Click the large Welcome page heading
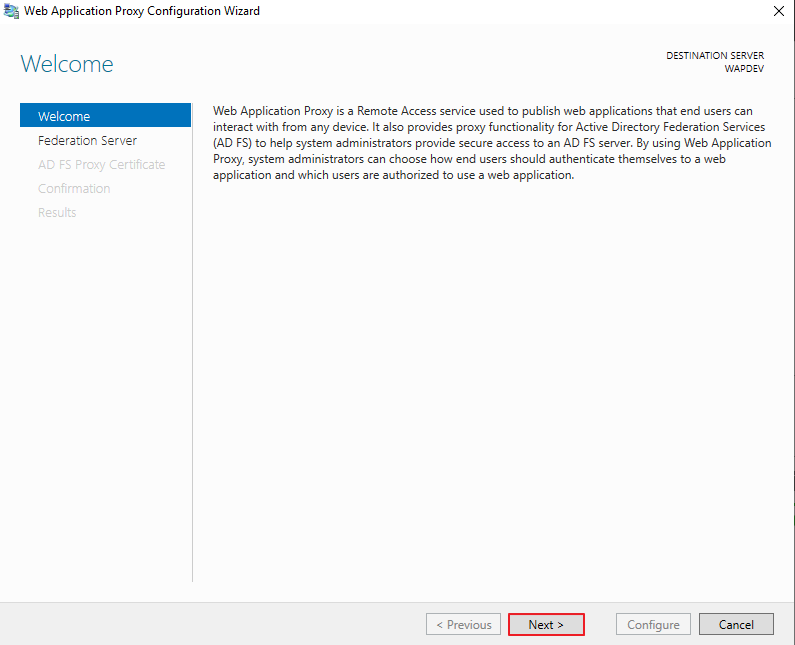The height and width of the screenshot is (645, 795). 67,64
